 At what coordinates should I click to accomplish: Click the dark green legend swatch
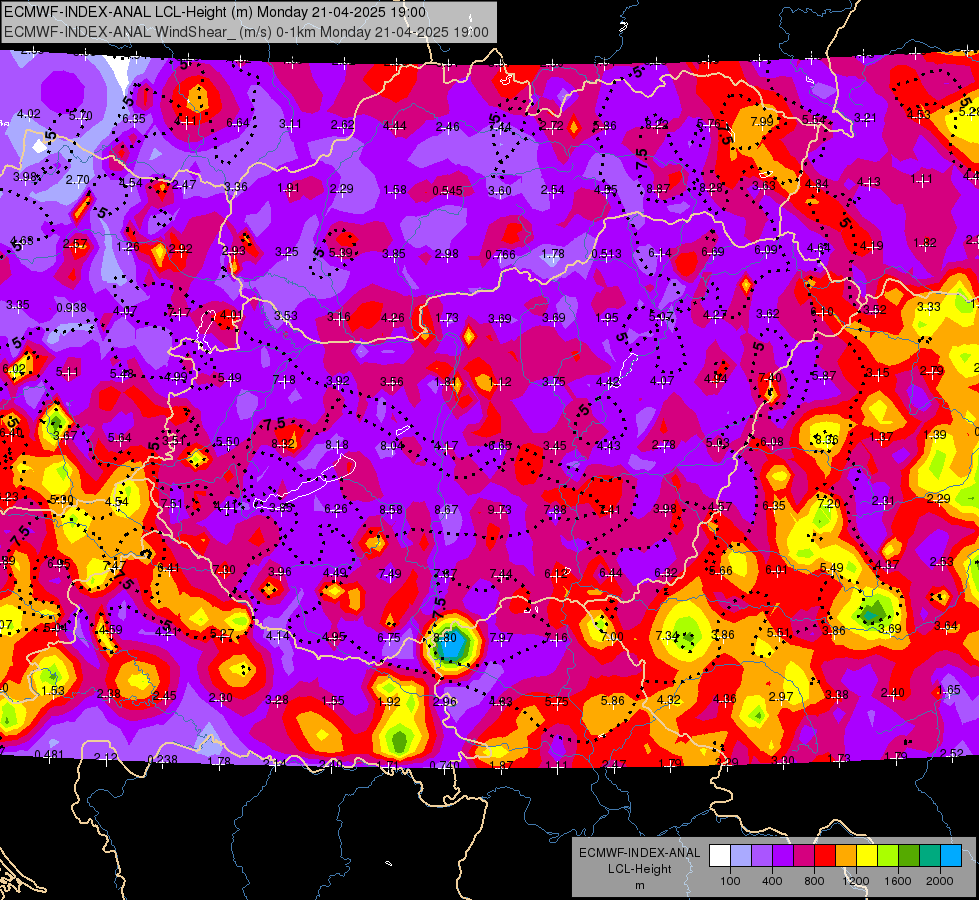click(908, 856)
